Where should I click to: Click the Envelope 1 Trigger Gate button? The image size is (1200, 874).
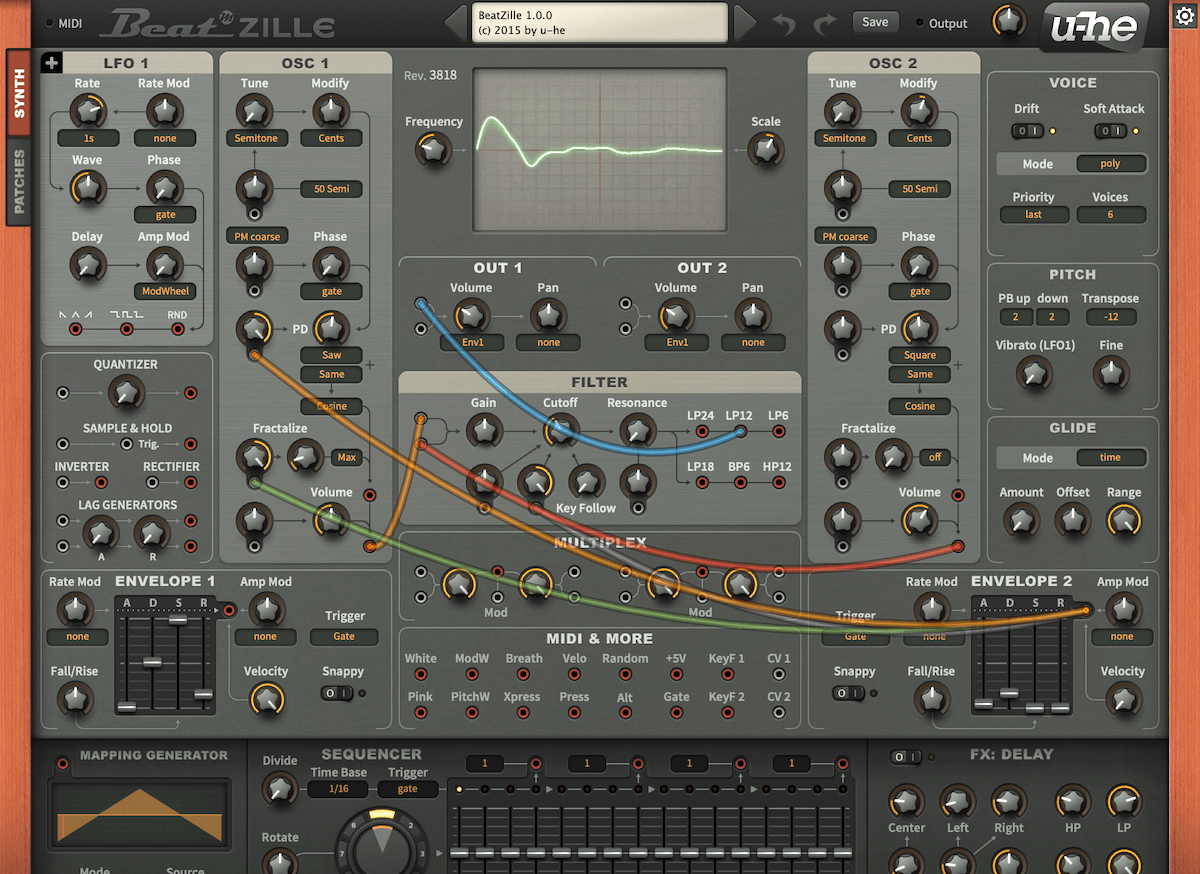pos(344,636)
